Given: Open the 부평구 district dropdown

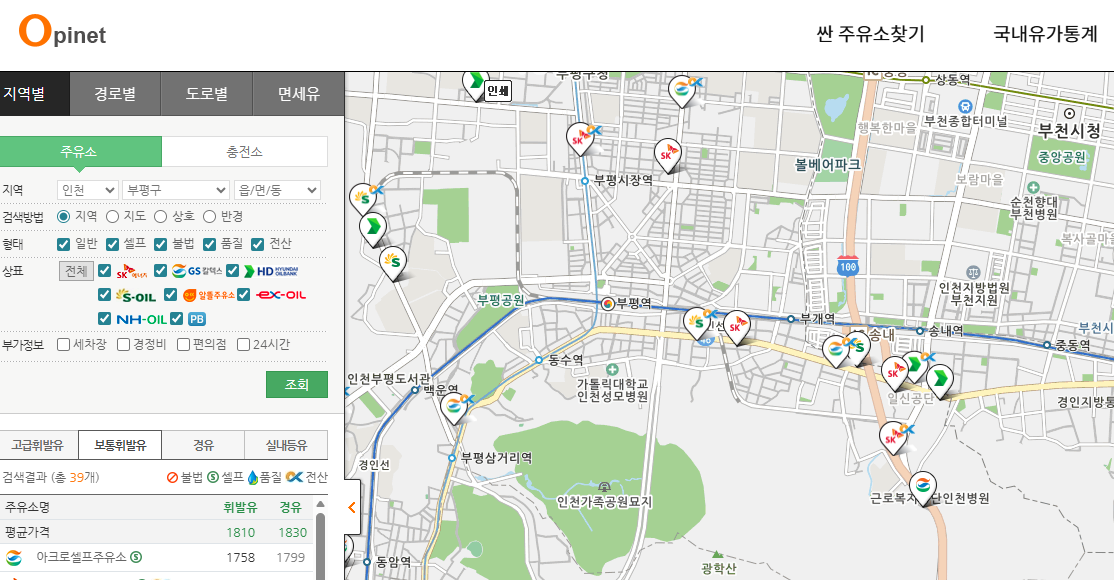Looking at the screenshot, I should [172, 189].
